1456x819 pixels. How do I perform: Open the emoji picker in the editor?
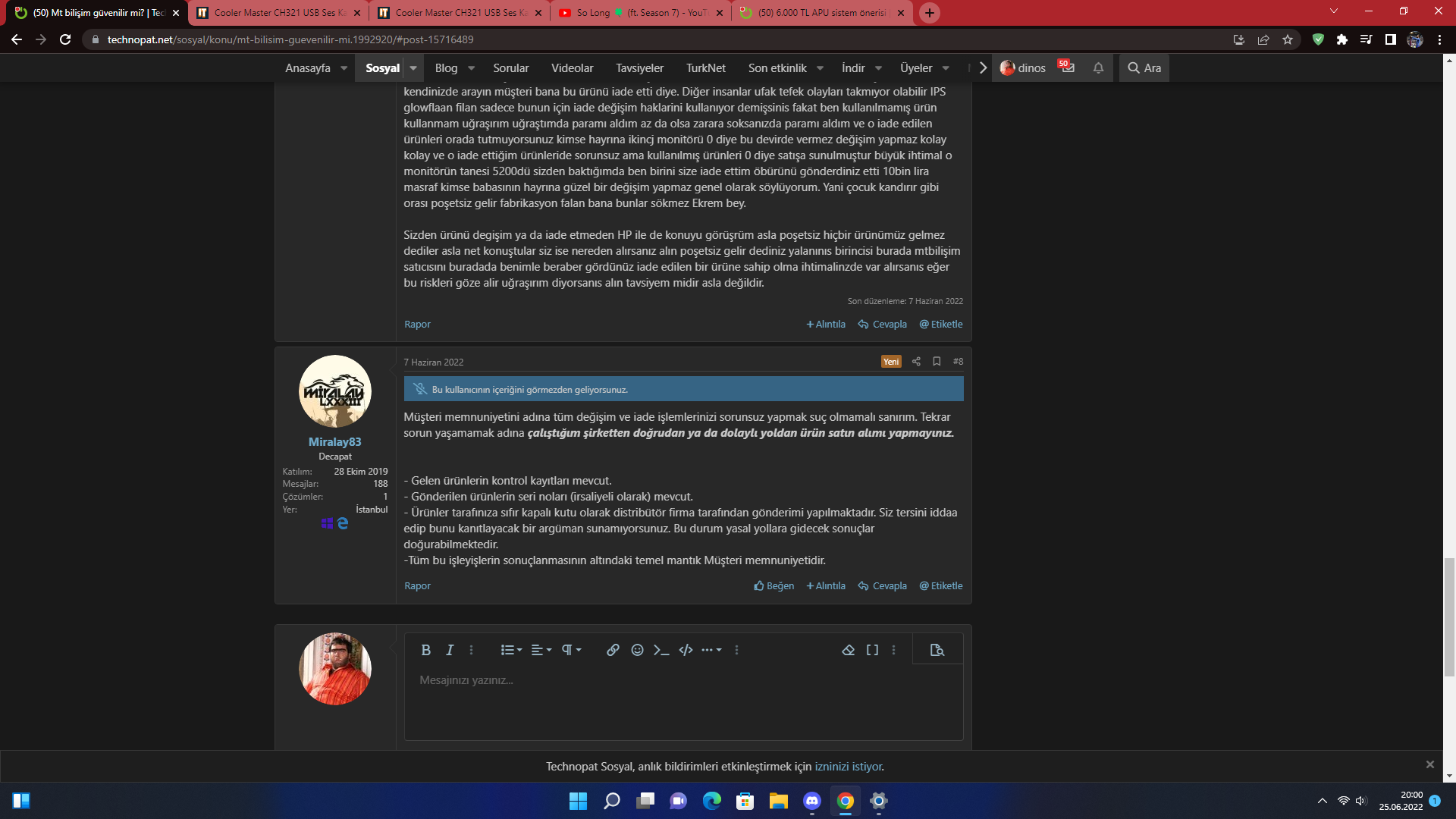pyautogui.click(x=636, y=650)
